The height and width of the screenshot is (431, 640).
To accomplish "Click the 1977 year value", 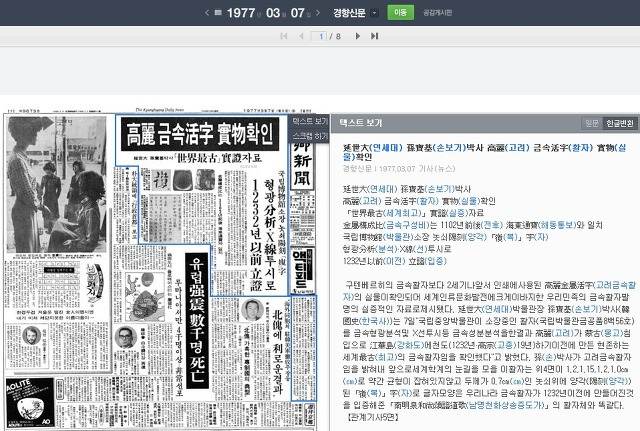I will coord(241,13).
